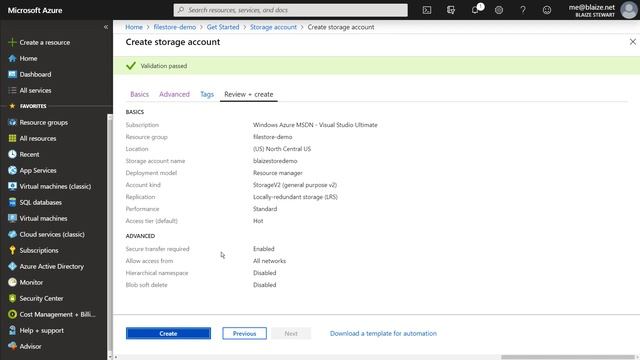
Task: Open the notifications bell
Action: [476, 9]
